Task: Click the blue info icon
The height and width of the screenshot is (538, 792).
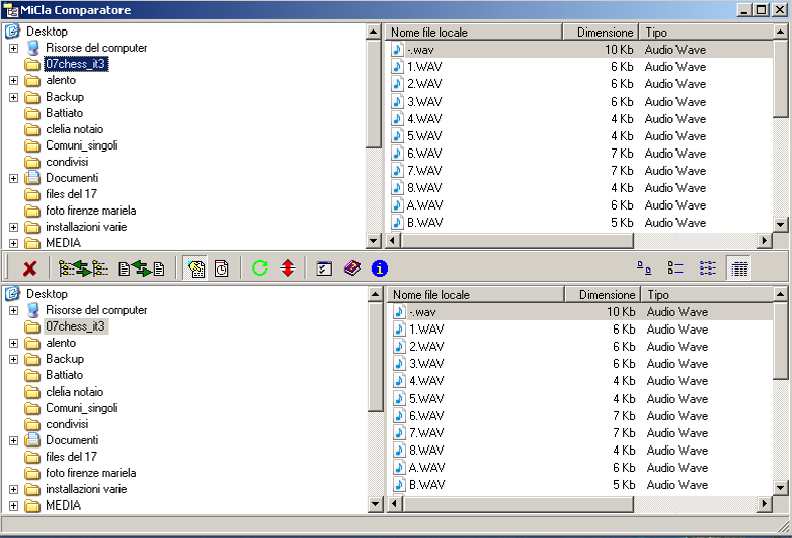Action: click(380, 268)
